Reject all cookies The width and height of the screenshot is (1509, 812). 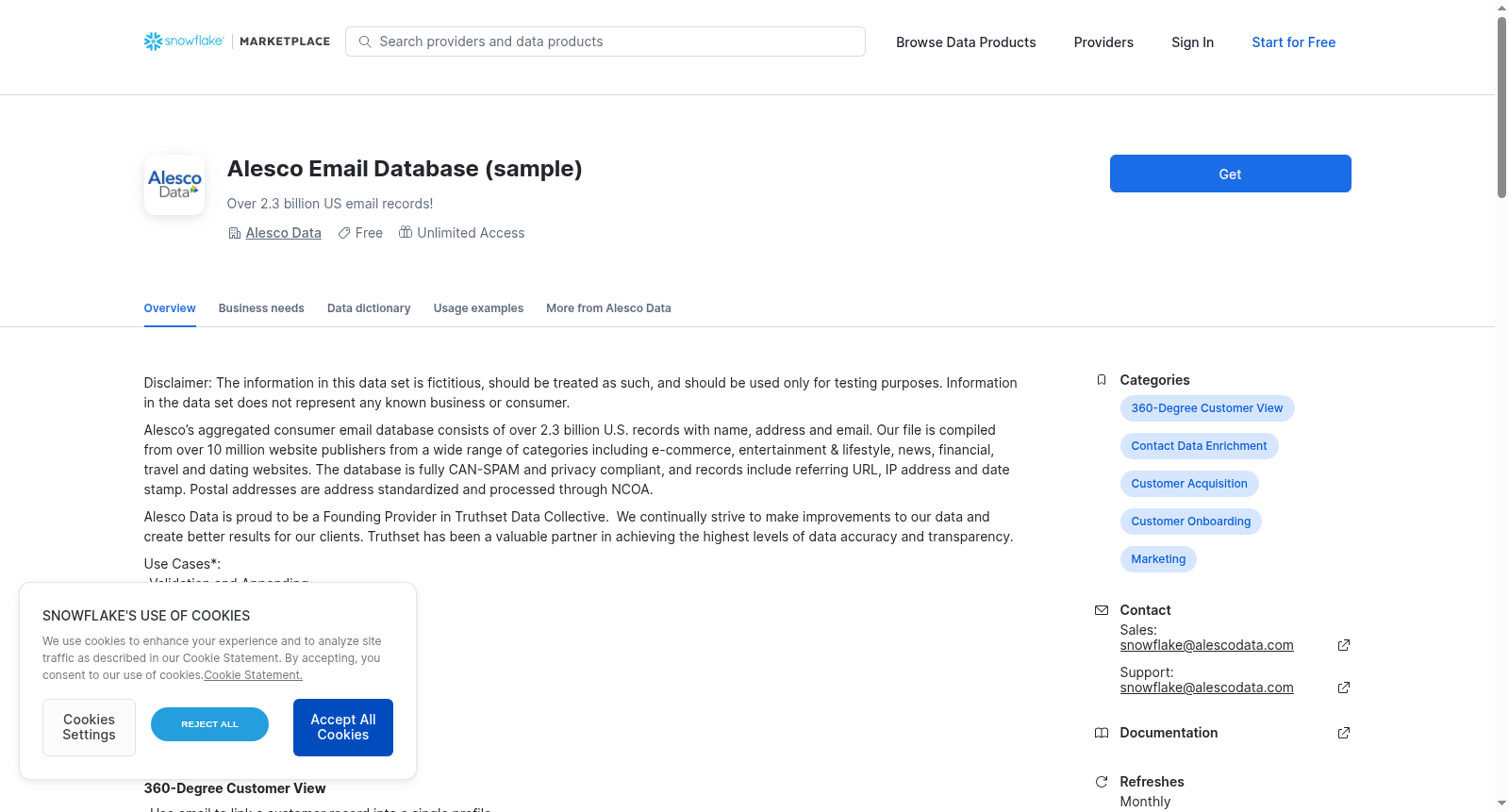[209, 724]
